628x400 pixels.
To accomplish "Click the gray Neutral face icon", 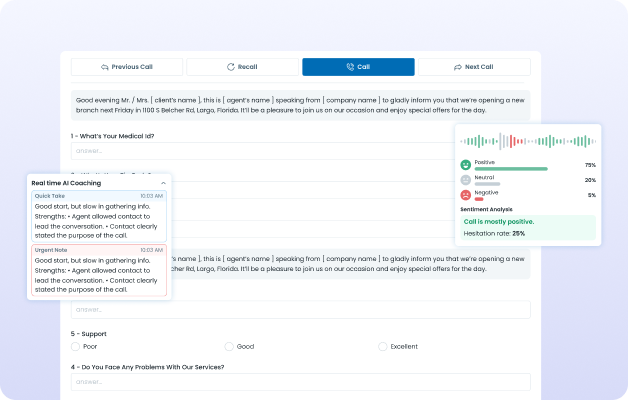I will click(465, 180).
